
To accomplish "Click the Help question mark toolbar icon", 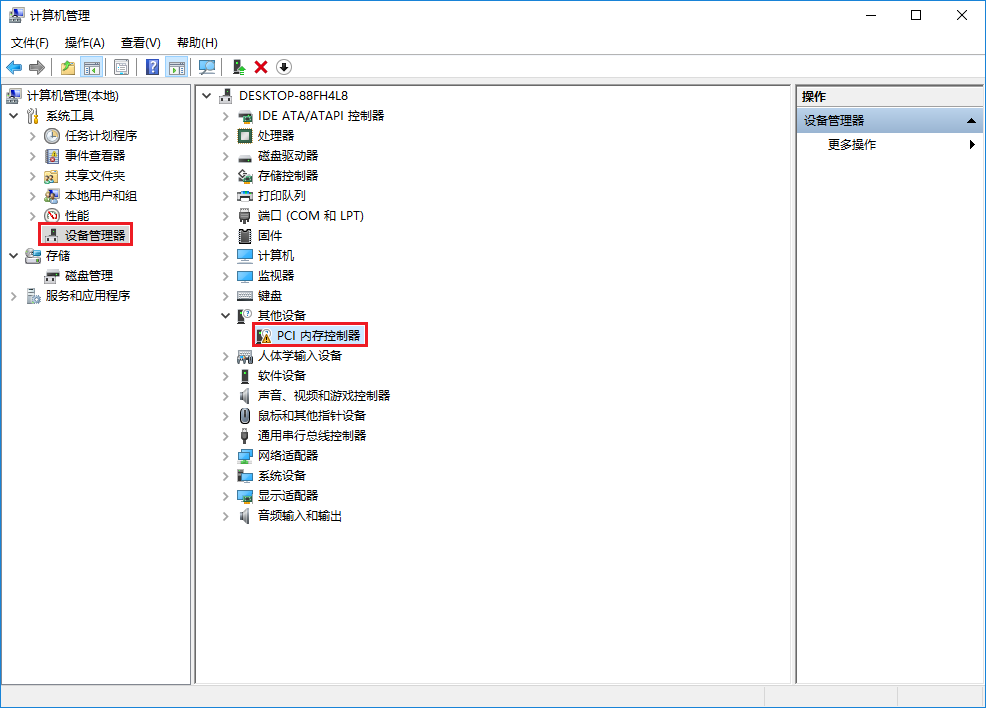I will tap(152, 67).
